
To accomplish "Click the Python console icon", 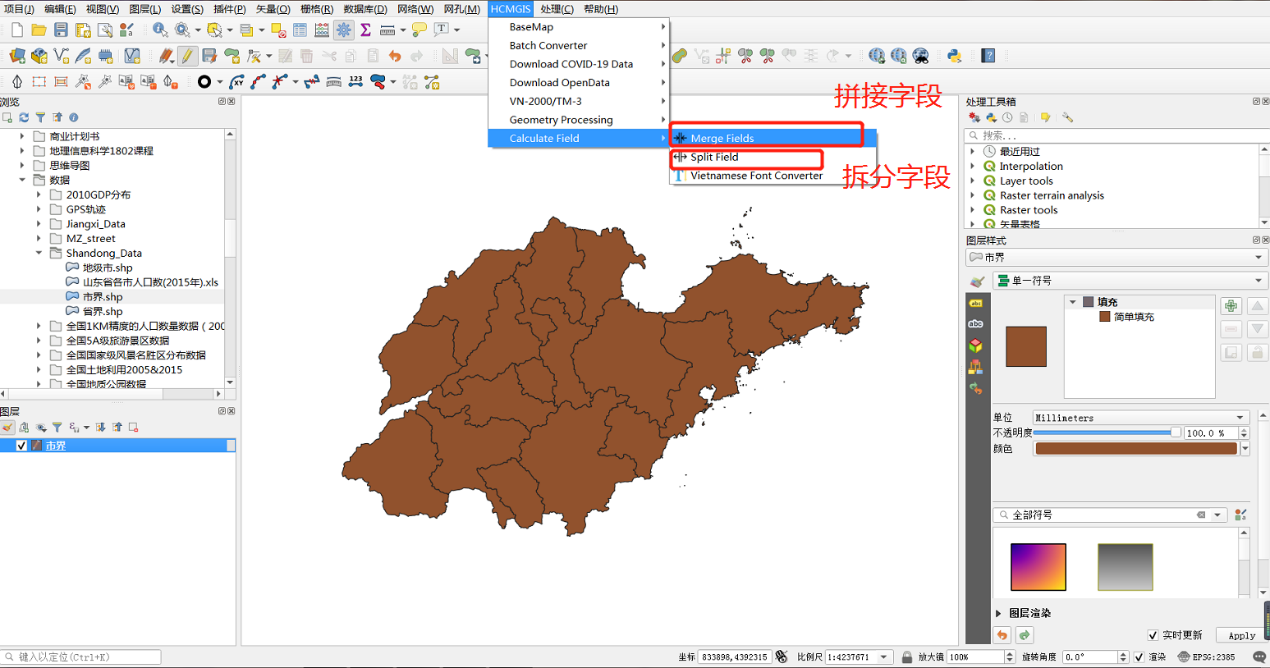I will (x=954, y=56).
